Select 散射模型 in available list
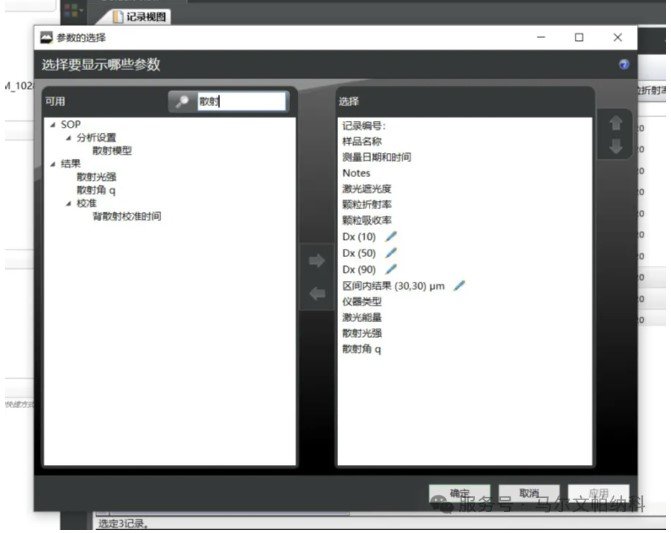The image size is (671, 533). click(112, 151)
